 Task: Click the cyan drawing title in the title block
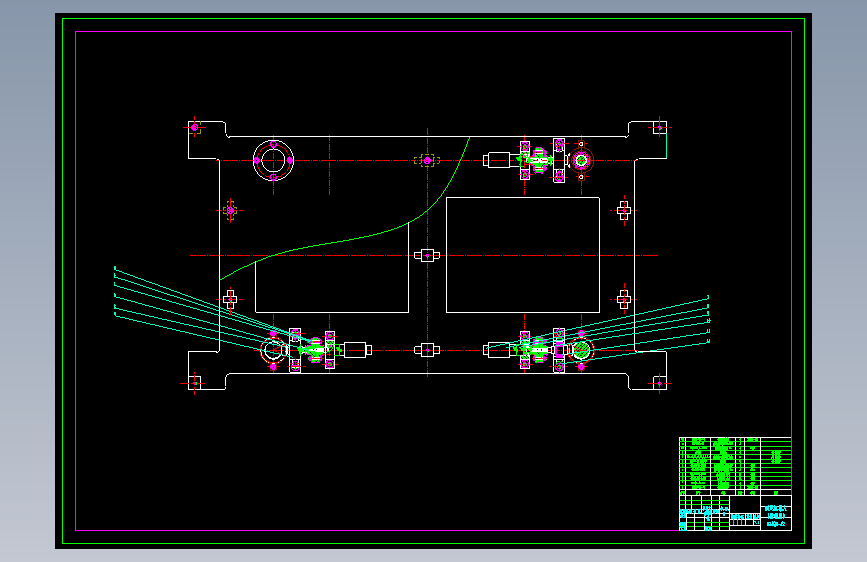(776, 516)
